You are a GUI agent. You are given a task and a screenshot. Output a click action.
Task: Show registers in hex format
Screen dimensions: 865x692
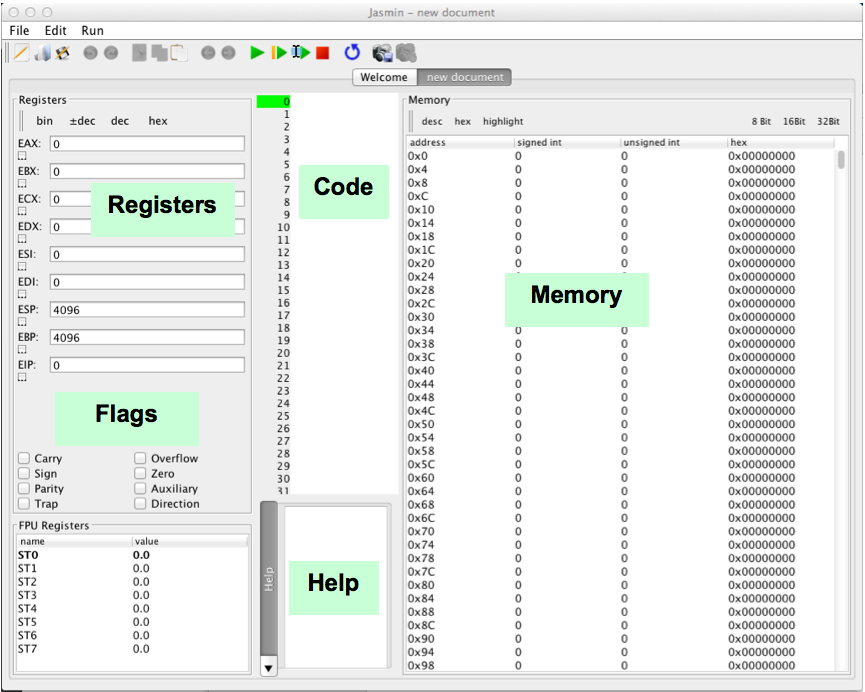point(158,121)
